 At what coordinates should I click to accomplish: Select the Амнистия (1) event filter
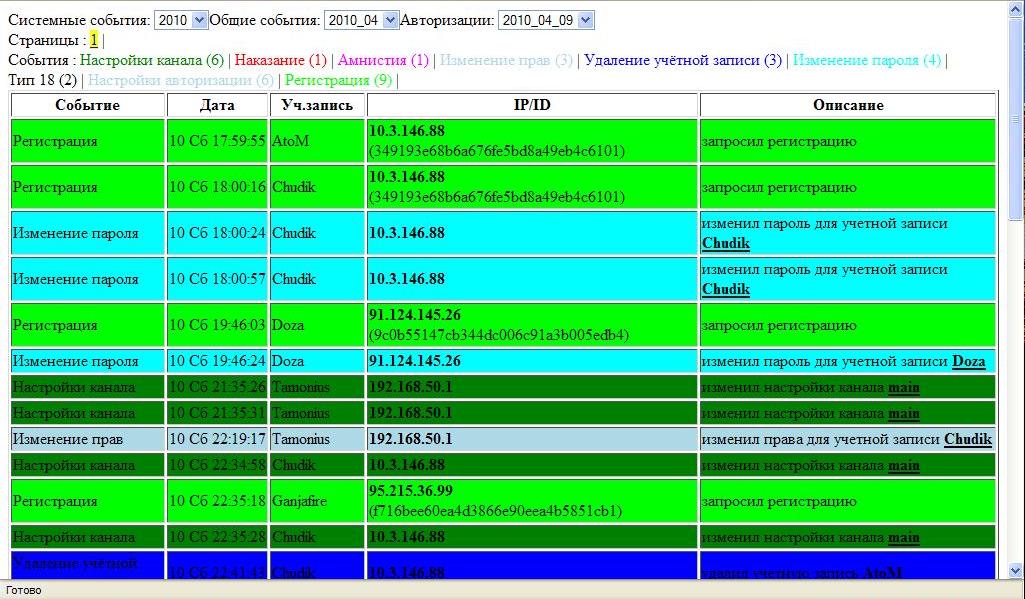click(383, 60)
